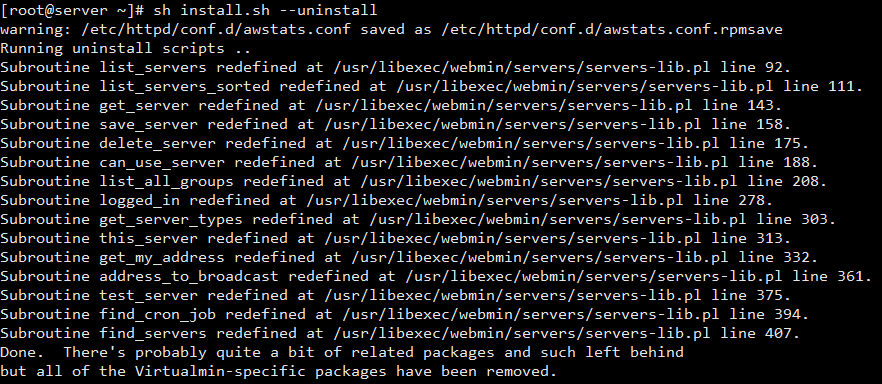Screen dimensions: 882x384
Task: Click the 'get_my_address' subroutine name
Action: click(162, 257)
